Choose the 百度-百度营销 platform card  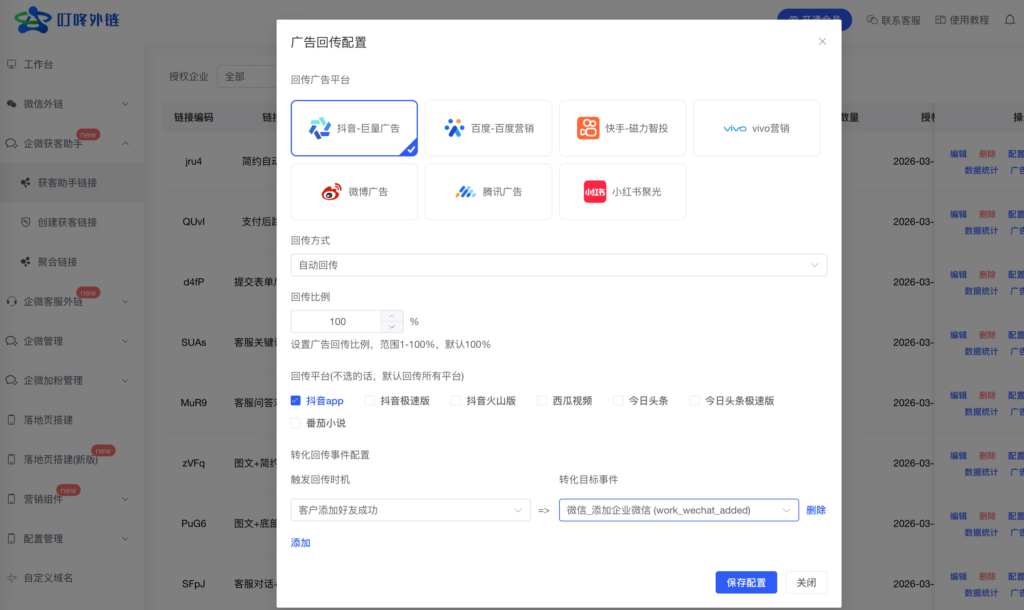pyautogui.click(x=488, y=128)
